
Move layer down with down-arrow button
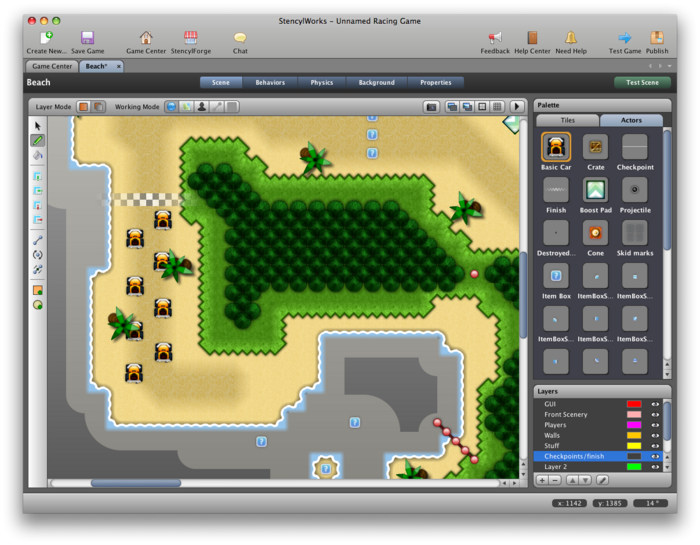coord(585,480)
